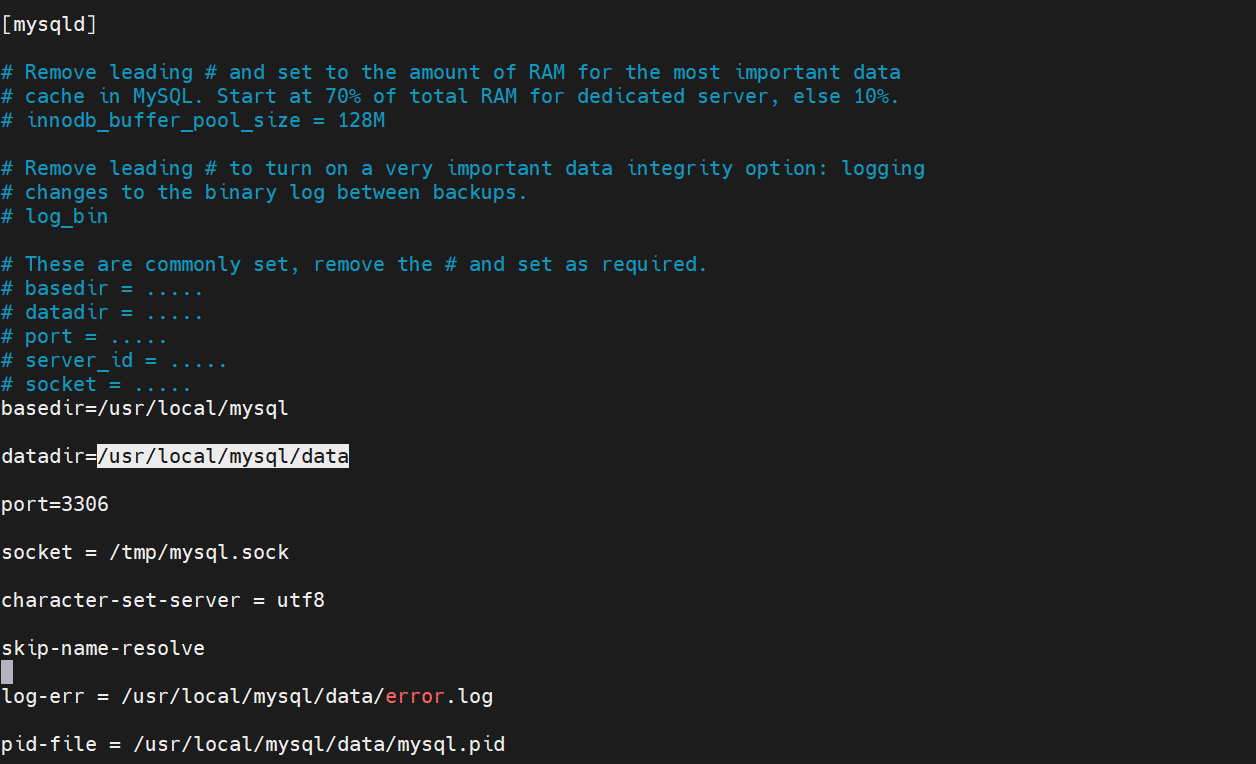This screenshot has height=764, width=1256.
Task: Click the highlighted datadir path /usr/local/mysql/data
Action: point(222,456)
